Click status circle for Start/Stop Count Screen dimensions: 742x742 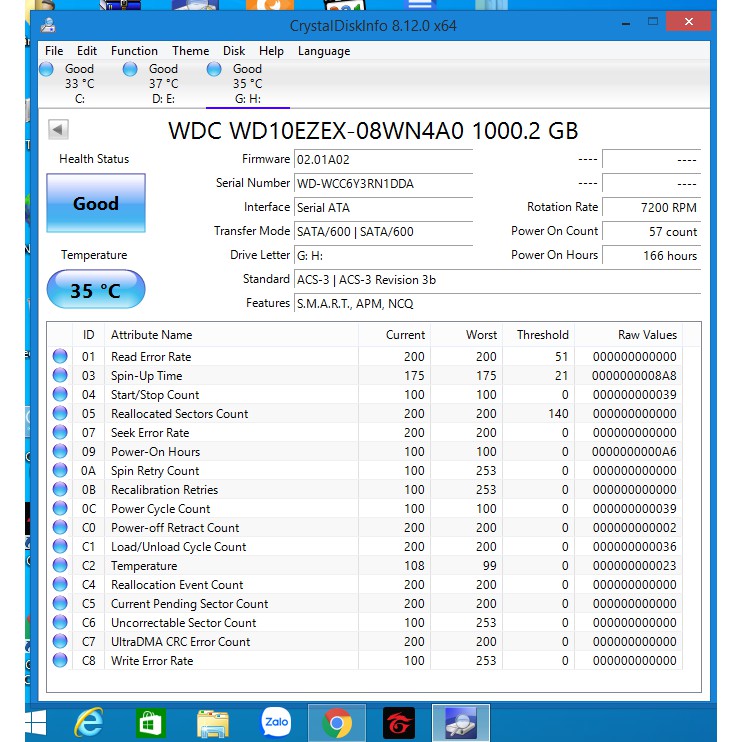(60, 394)
